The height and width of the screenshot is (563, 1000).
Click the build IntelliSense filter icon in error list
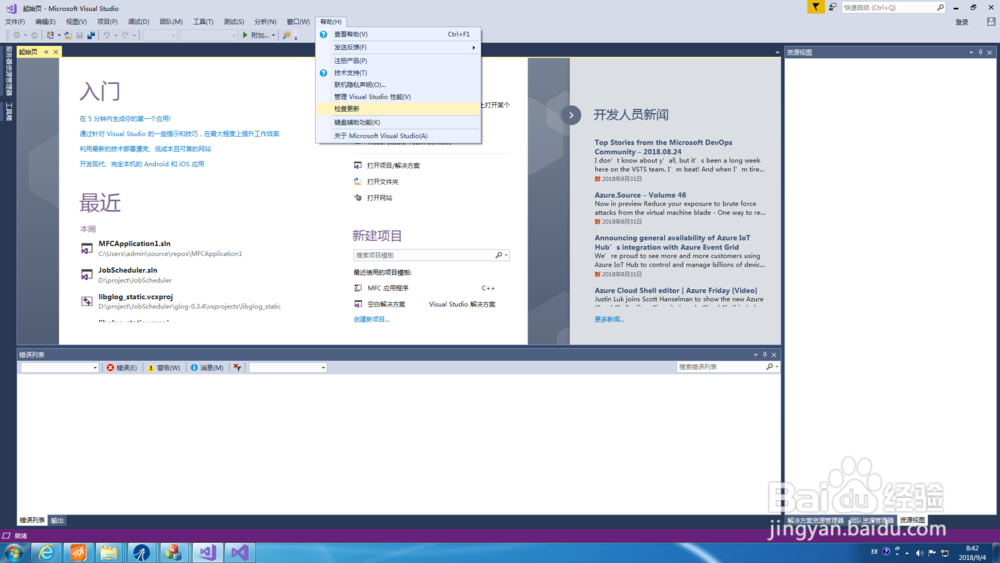tap(237, 367)
